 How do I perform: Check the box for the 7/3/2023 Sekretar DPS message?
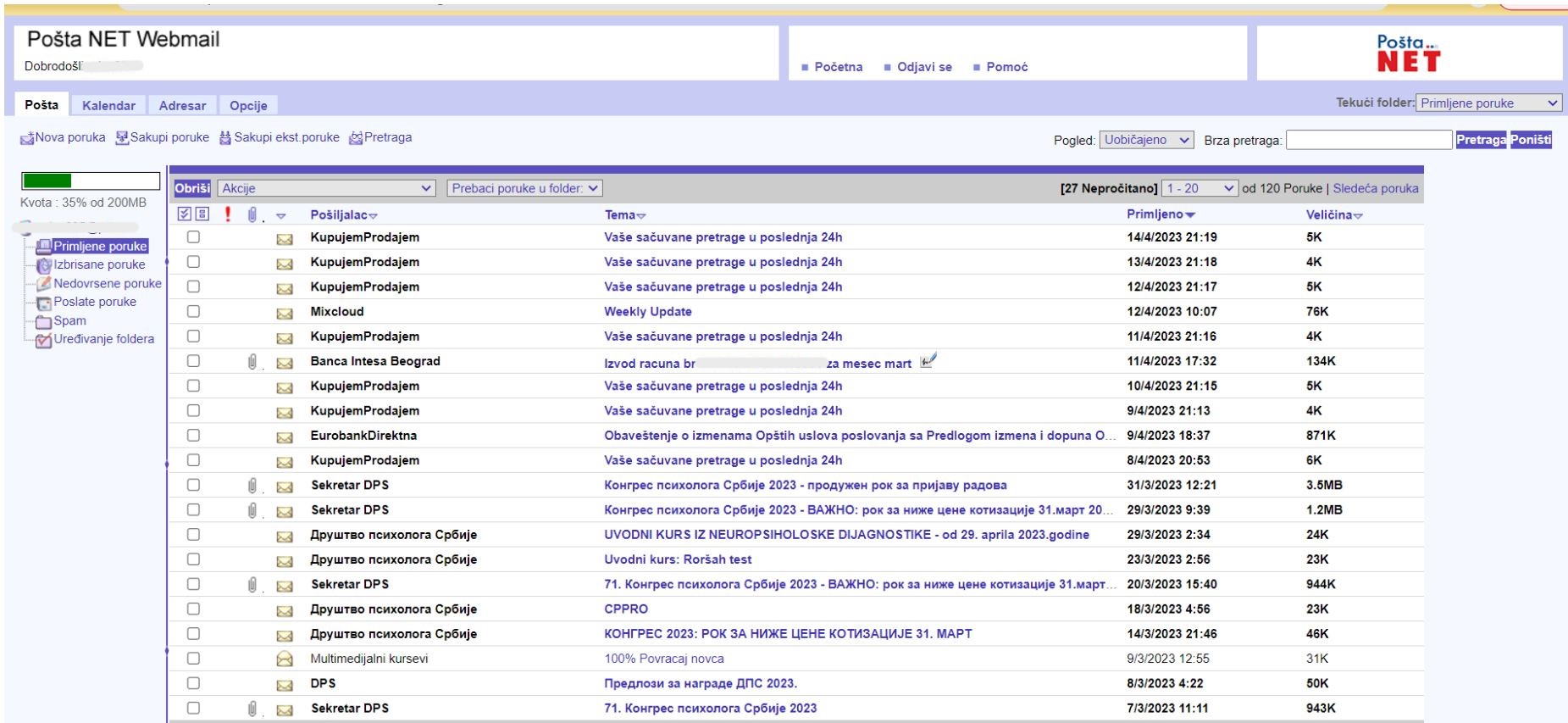coord(193,708)
